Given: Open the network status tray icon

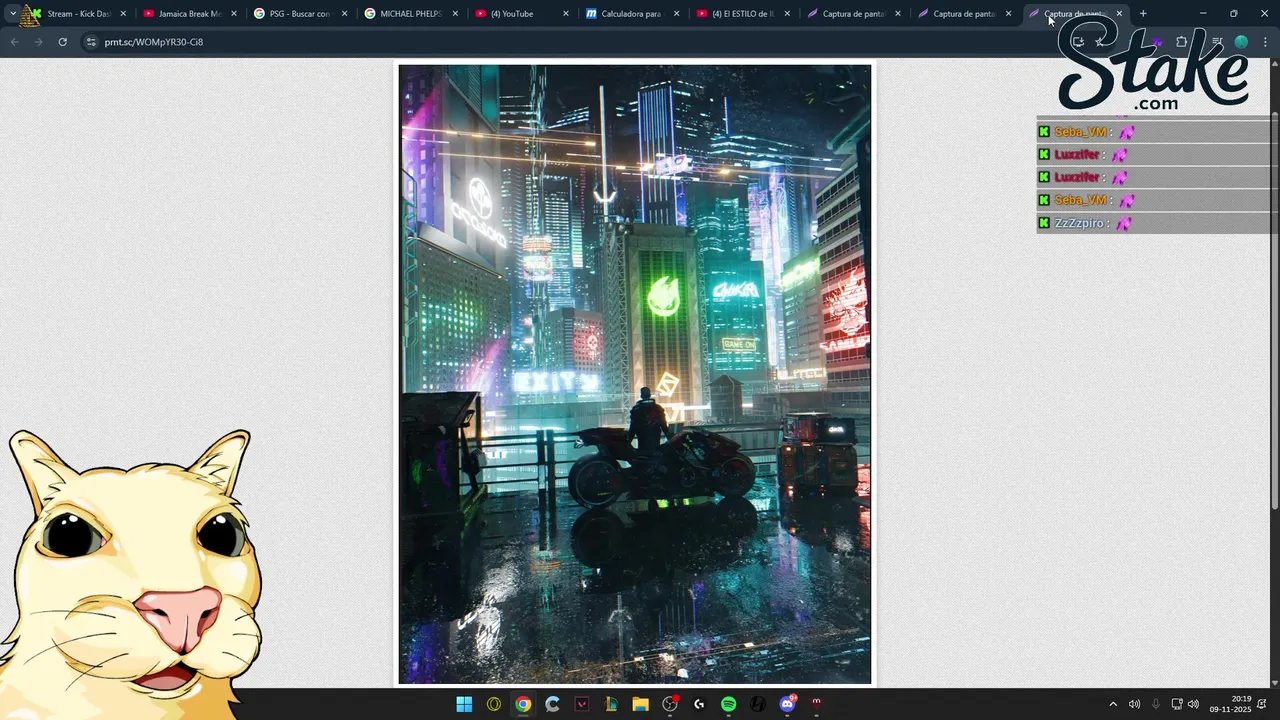Looking at the screenshot, I should point(1177,704).
